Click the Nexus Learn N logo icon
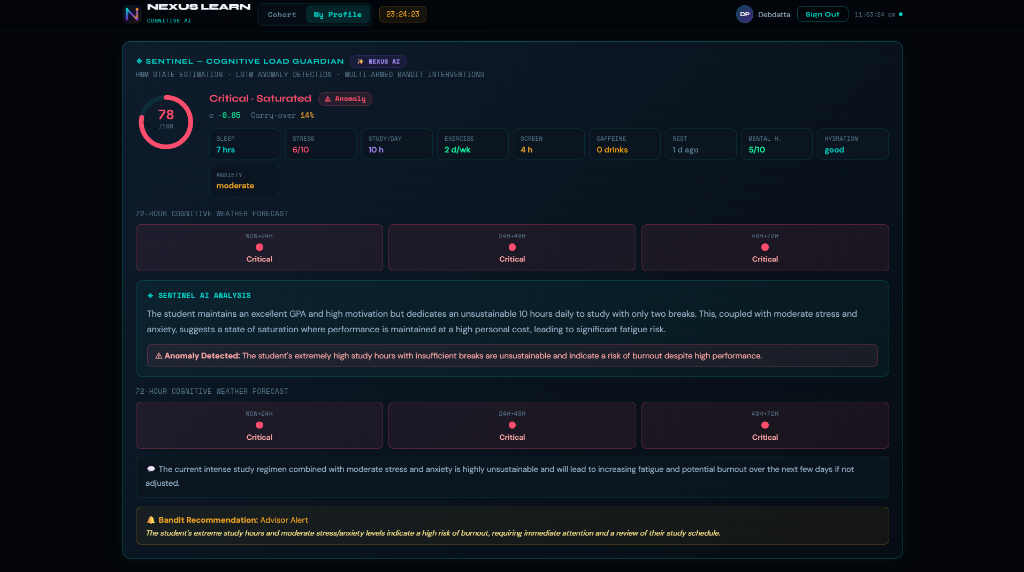Viewport: 1024px width, 572px height. (132, 14)
